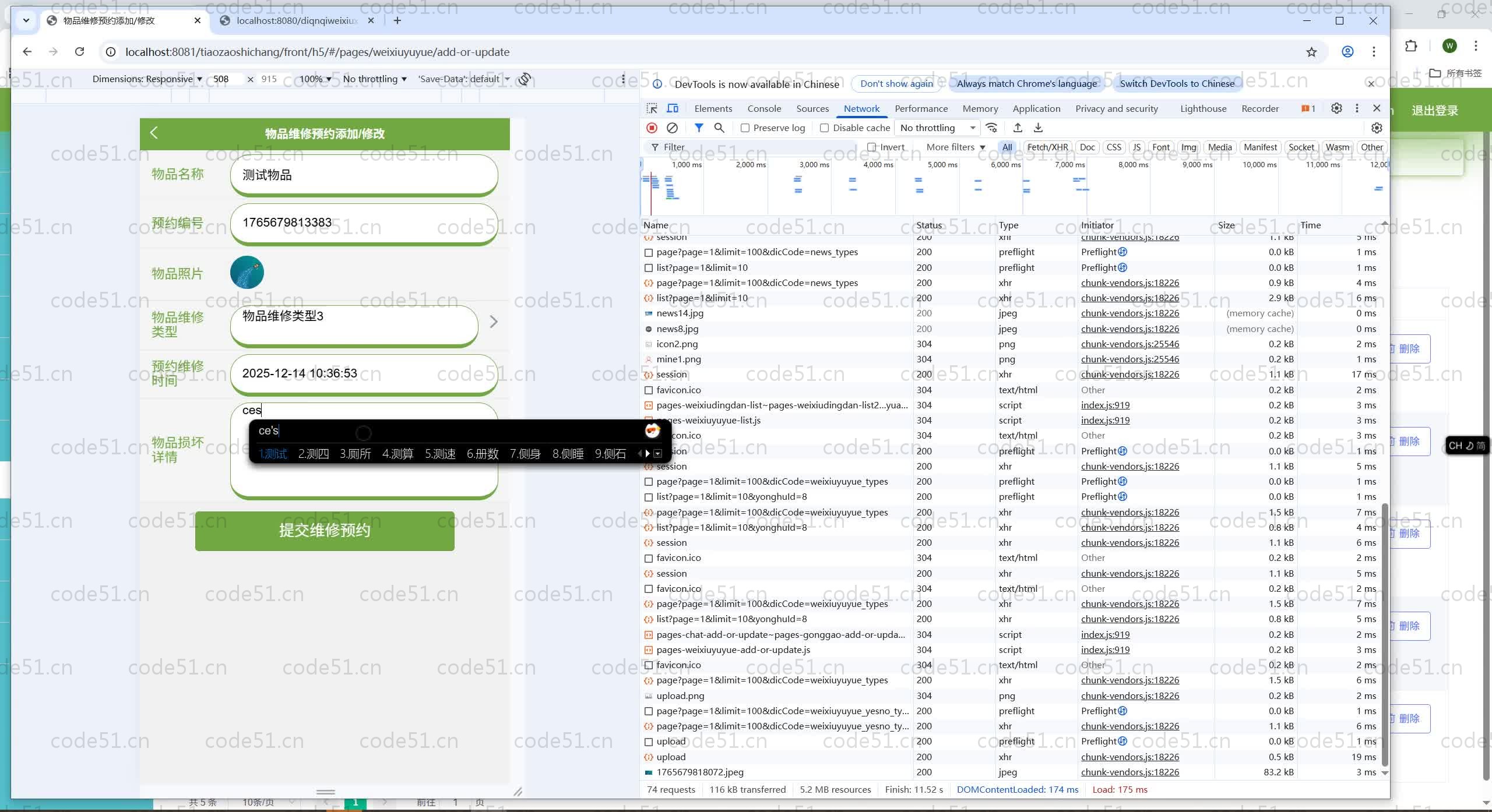Viewport: 1492px width, 812px height.
Task: Open the network filter bar
Action: click(x=699, y=128)
